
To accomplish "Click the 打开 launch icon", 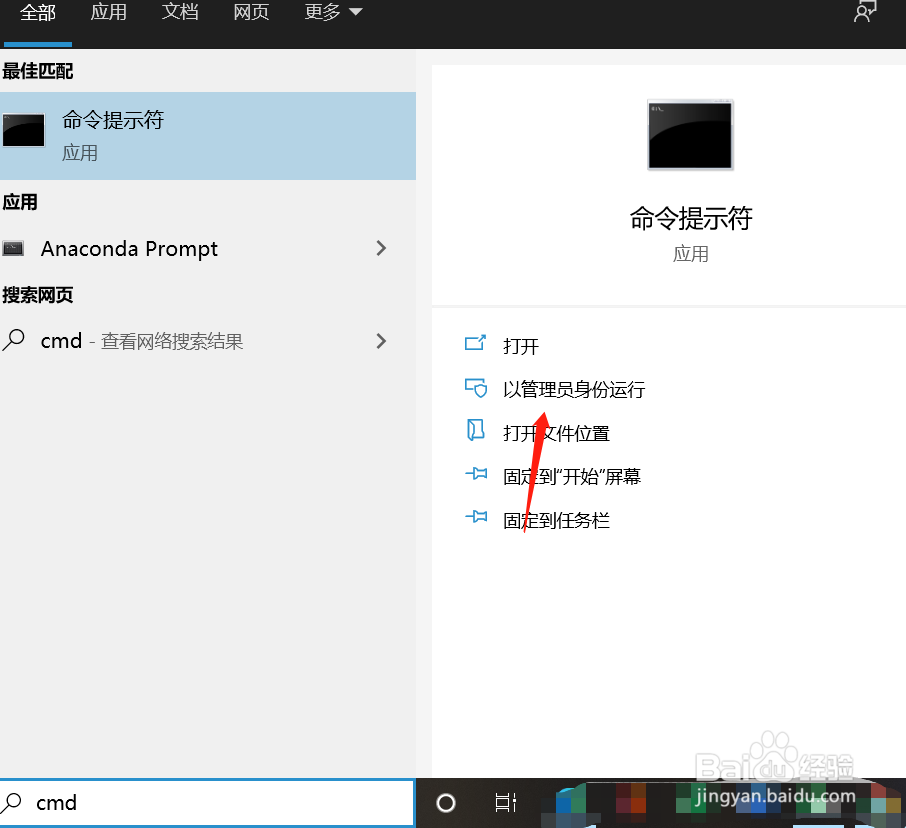I will pyautogui.click(x=476, y=343).
